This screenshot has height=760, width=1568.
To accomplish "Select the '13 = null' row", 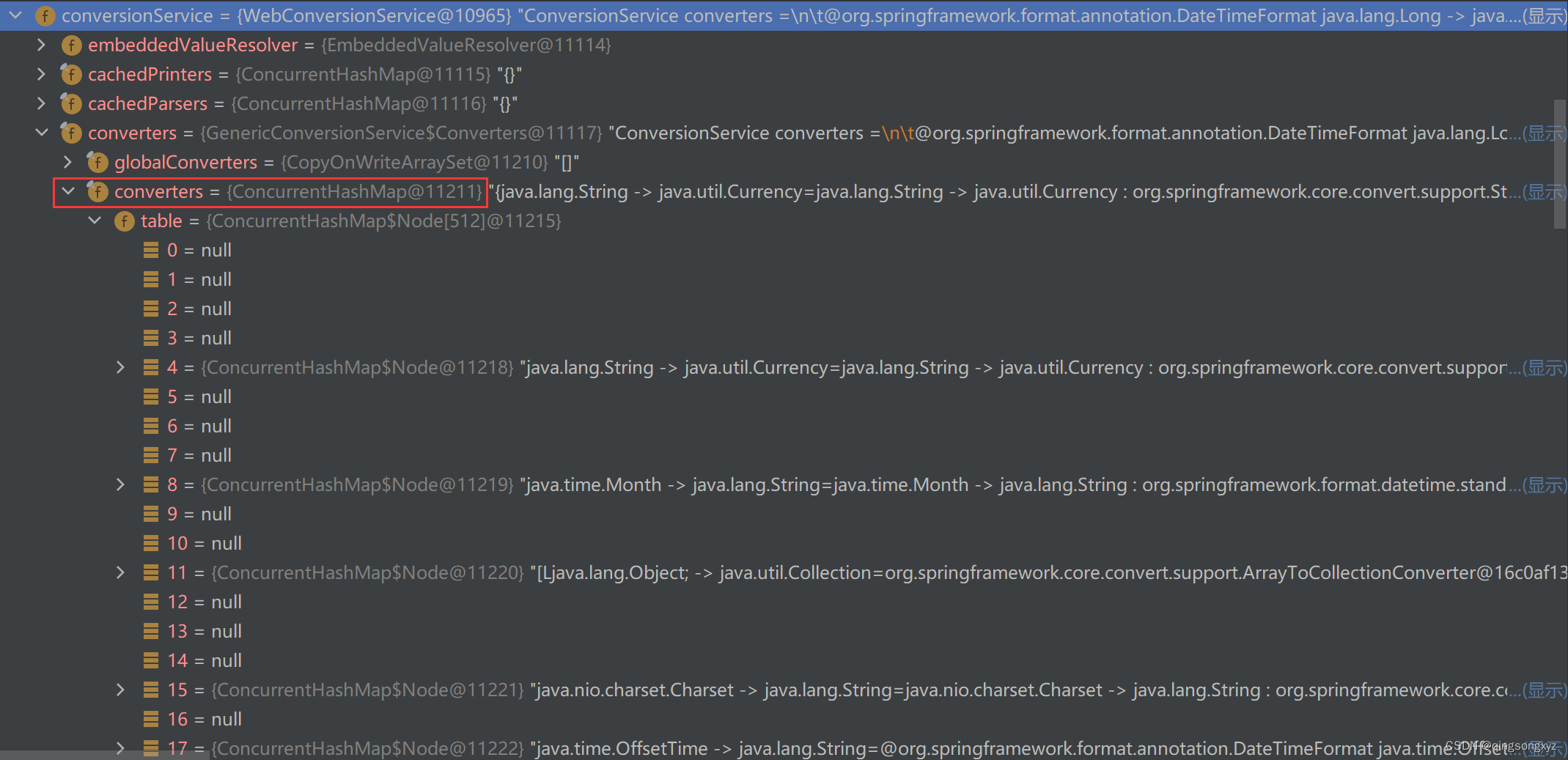I will pyautogui.click(x=205, y=631).
